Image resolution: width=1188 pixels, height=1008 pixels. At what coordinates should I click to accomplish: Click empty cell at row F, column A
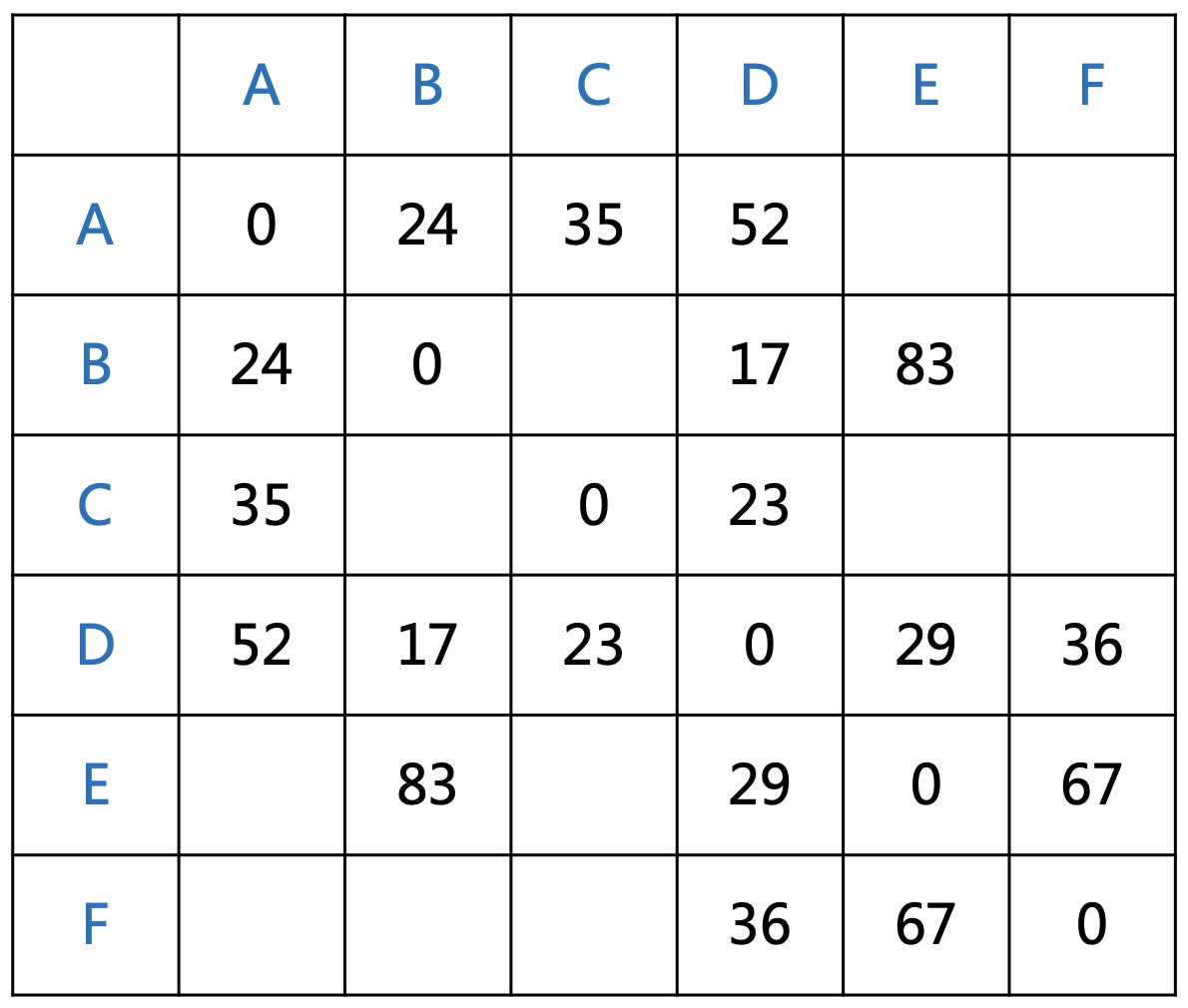[262, 924]
